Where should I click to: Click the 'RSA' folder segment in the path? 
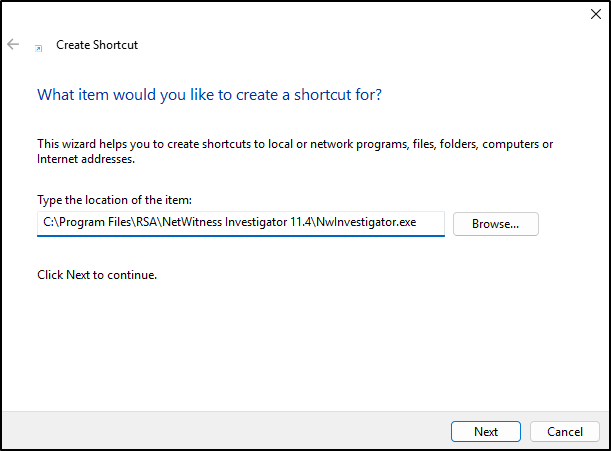[147, 222]
